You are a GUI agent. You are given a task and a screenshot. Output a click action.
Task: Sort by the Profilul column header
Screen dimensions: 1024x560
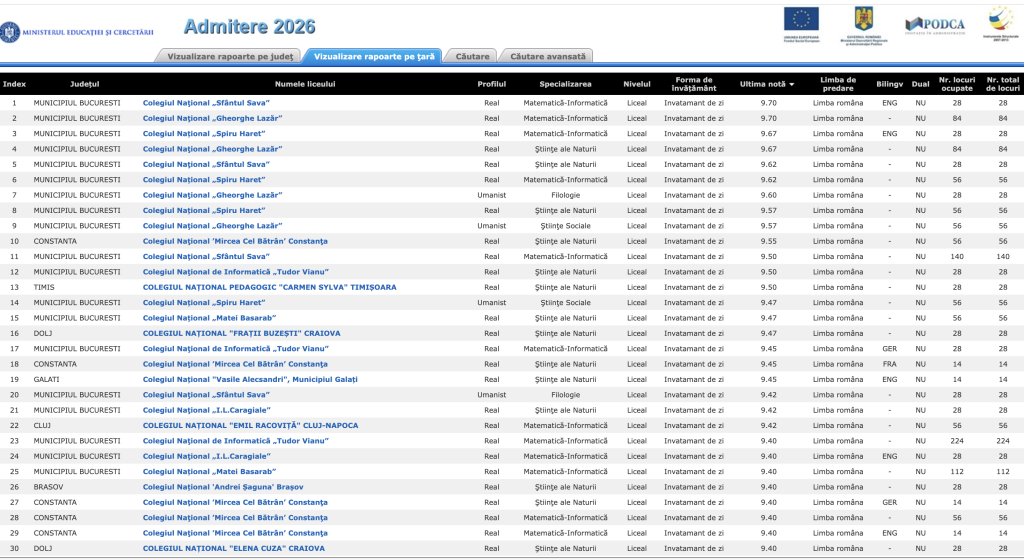coord(492,84)
